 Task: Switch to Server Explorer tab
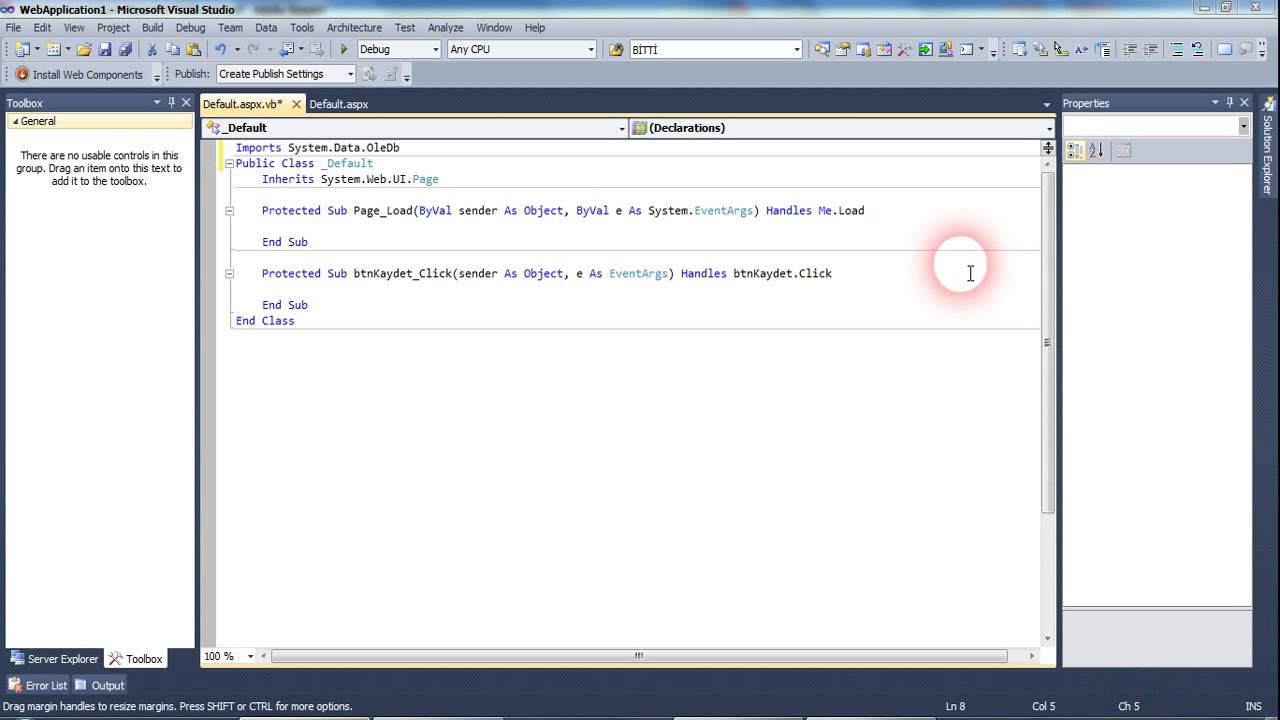[x=54, y=659]
